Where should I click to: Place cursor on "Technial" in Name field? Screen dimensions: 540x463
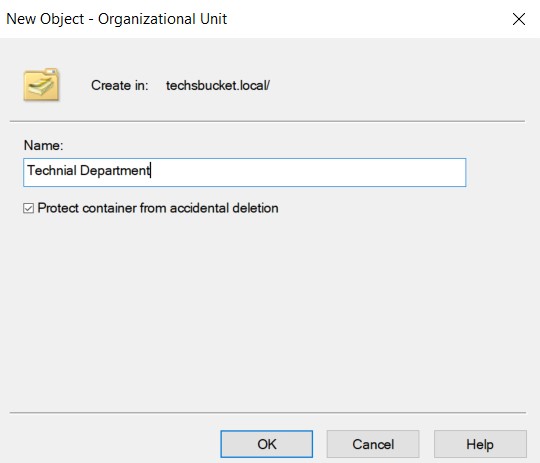(52, 171)
